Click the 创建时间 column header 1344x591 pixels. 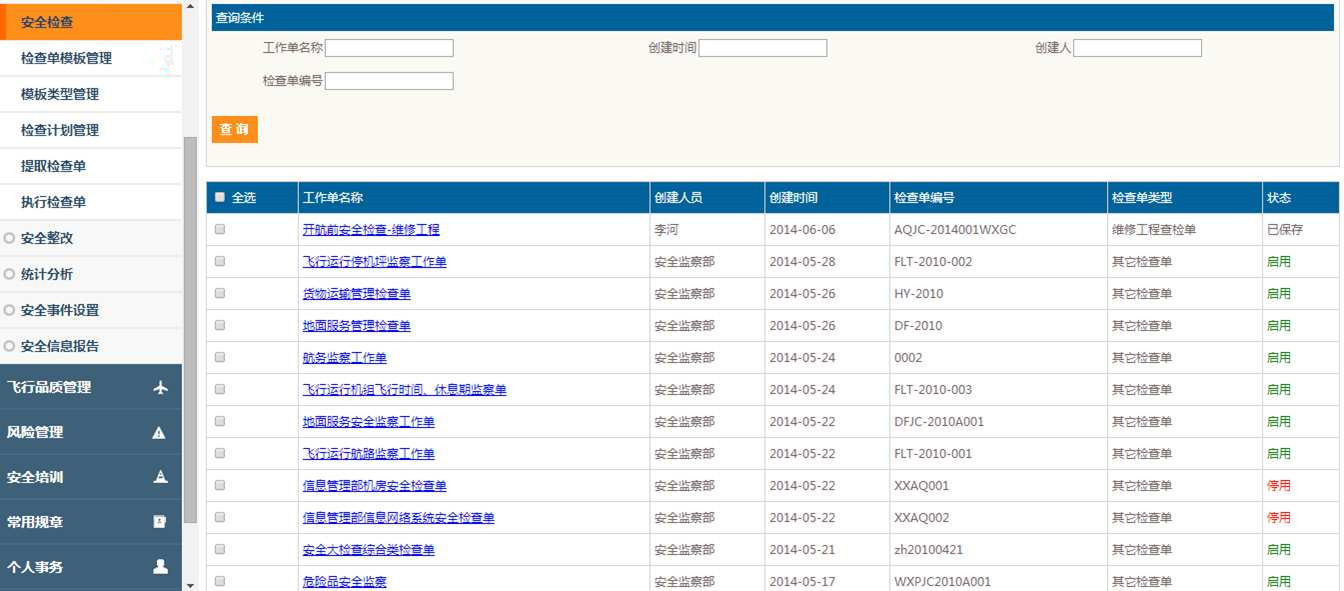pos(827,198)
